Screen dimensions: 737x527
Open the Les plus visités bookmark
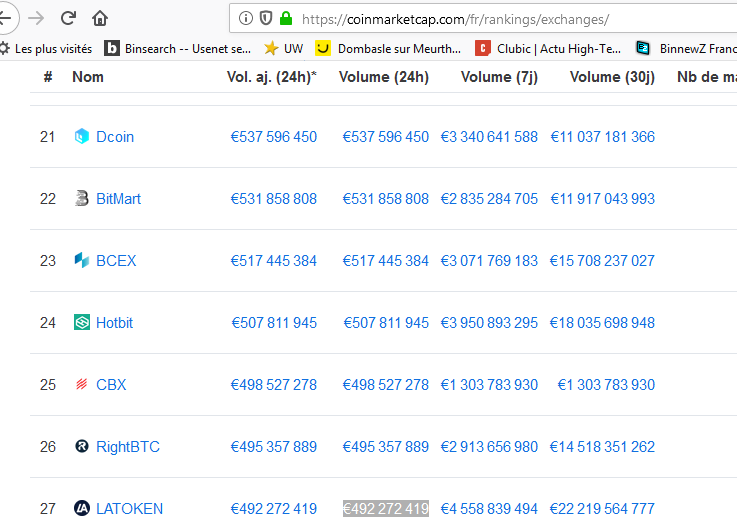(46, 48)
